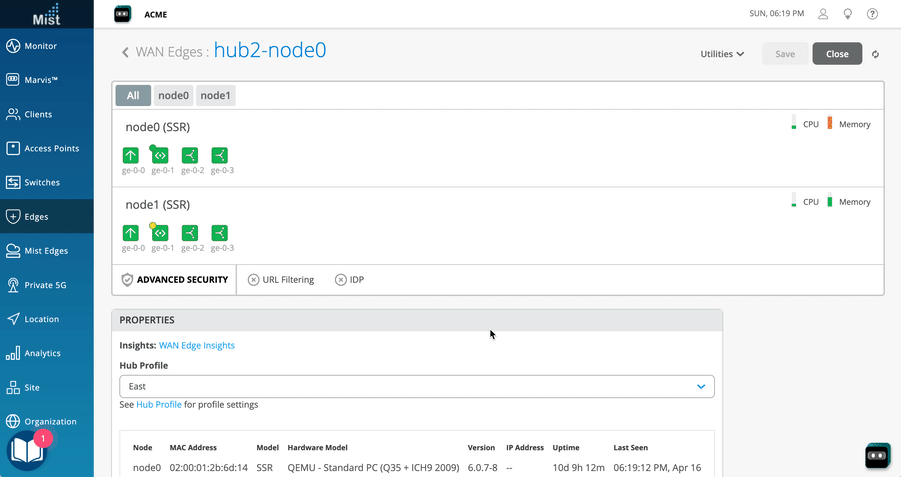901x477 pixels.
Task: Select the All nodes tab
Action: [133, 96]
